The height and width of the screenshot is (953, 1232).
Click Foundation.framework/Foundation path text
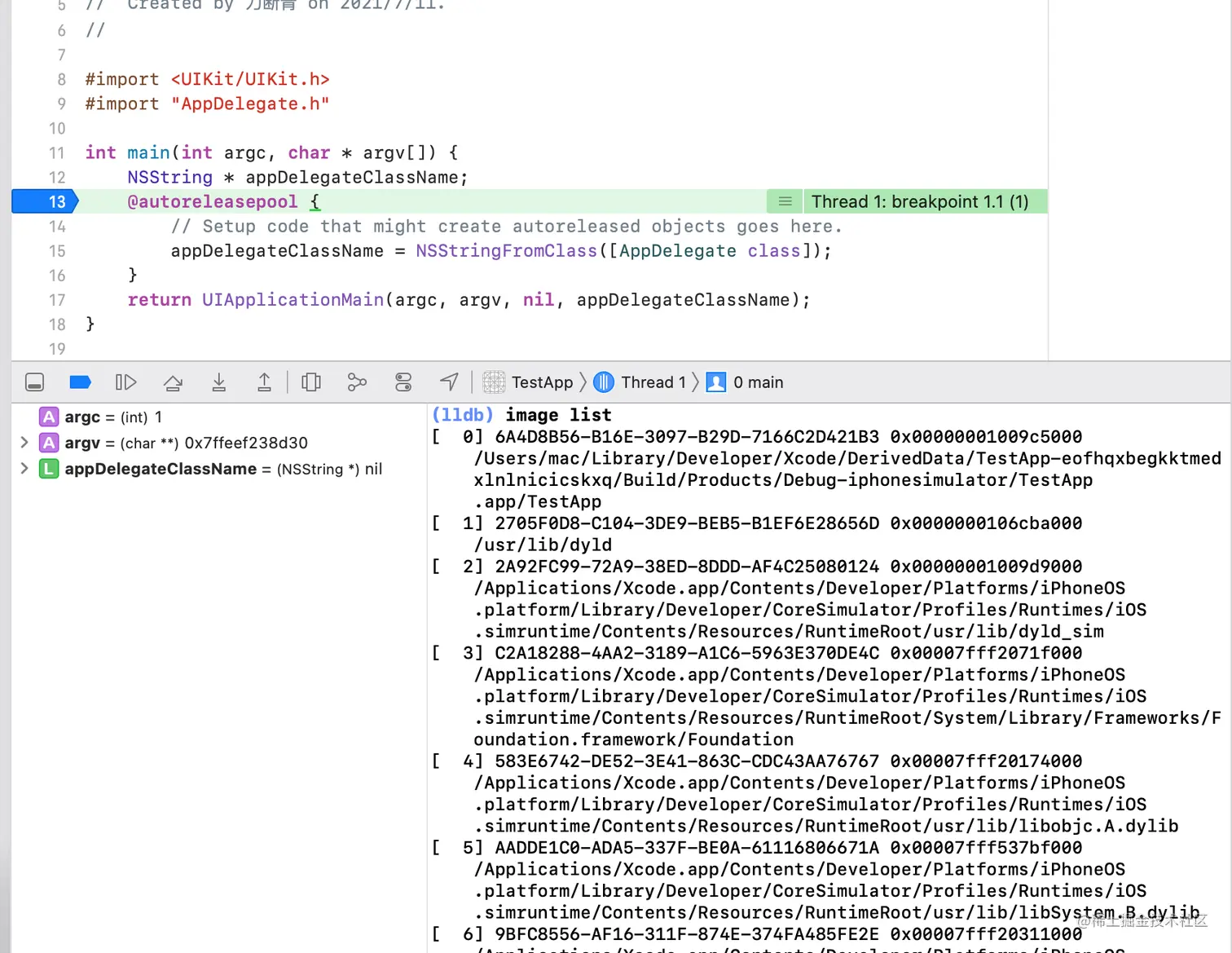pos(634,739)
